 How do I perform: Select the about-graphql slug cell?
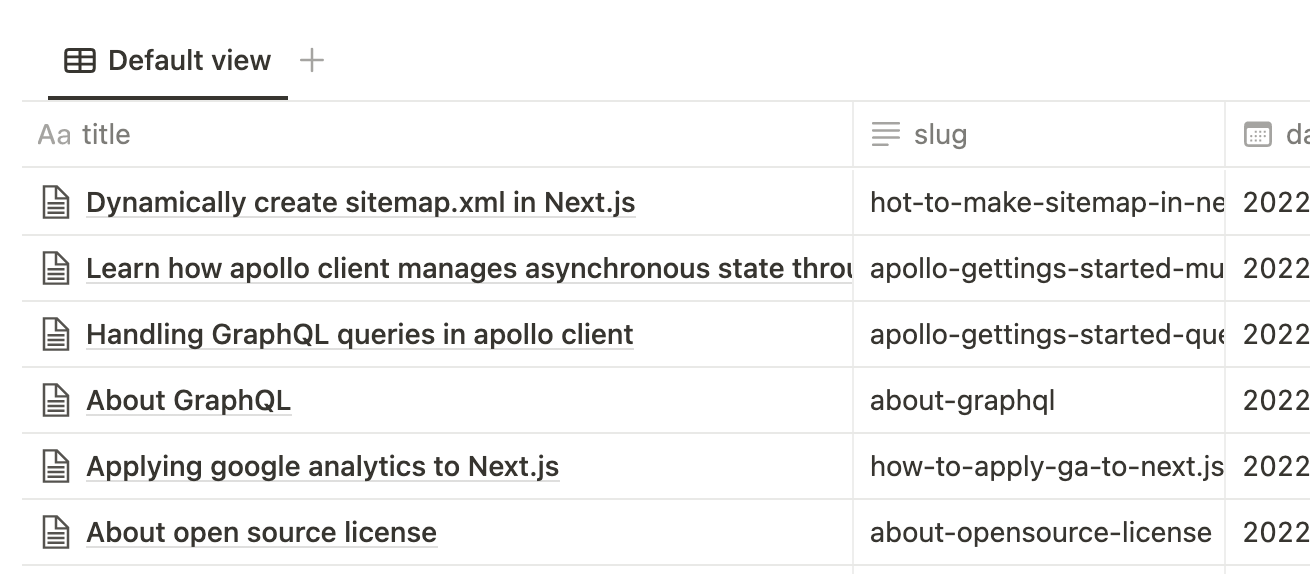(1038, 401)
